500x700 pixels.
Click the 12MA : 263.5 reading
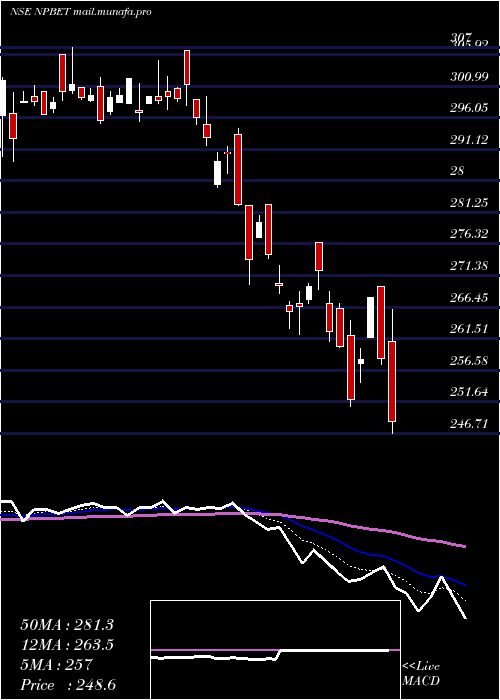(67, 645)
